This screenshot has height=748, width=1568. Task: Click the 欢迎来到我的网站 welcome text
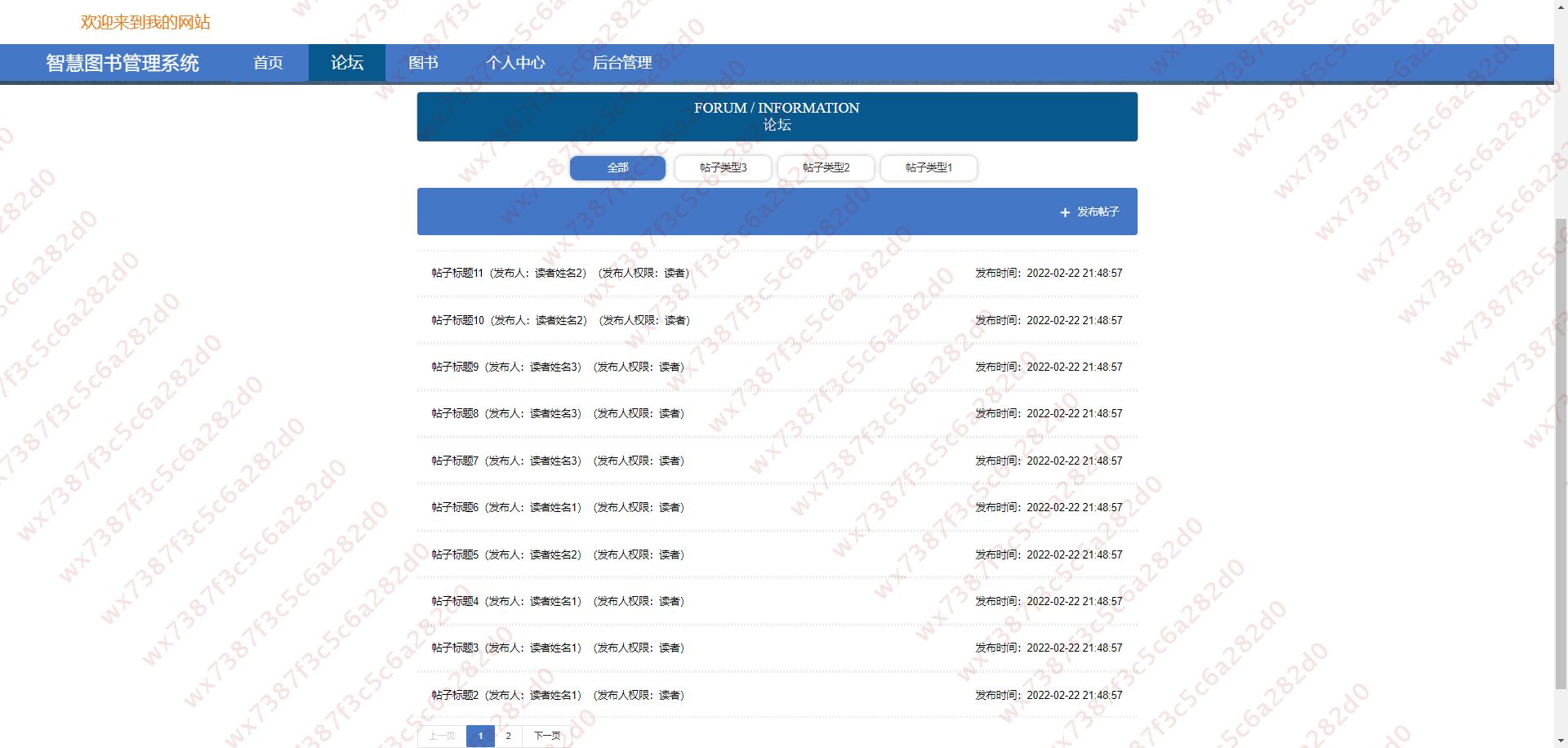145,22
